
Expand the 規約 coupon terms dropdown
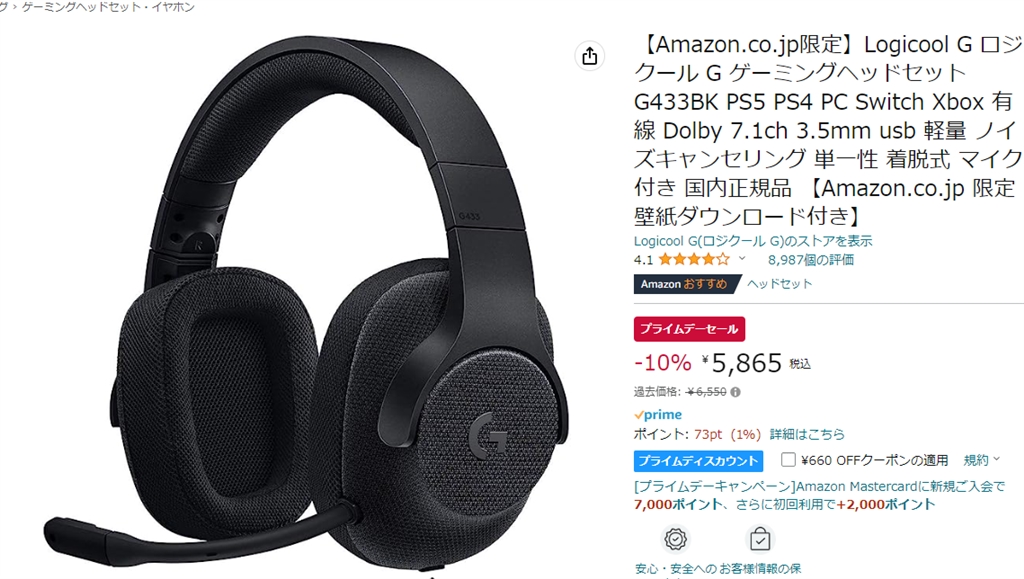pyautogui.click(x=982, y=460)
